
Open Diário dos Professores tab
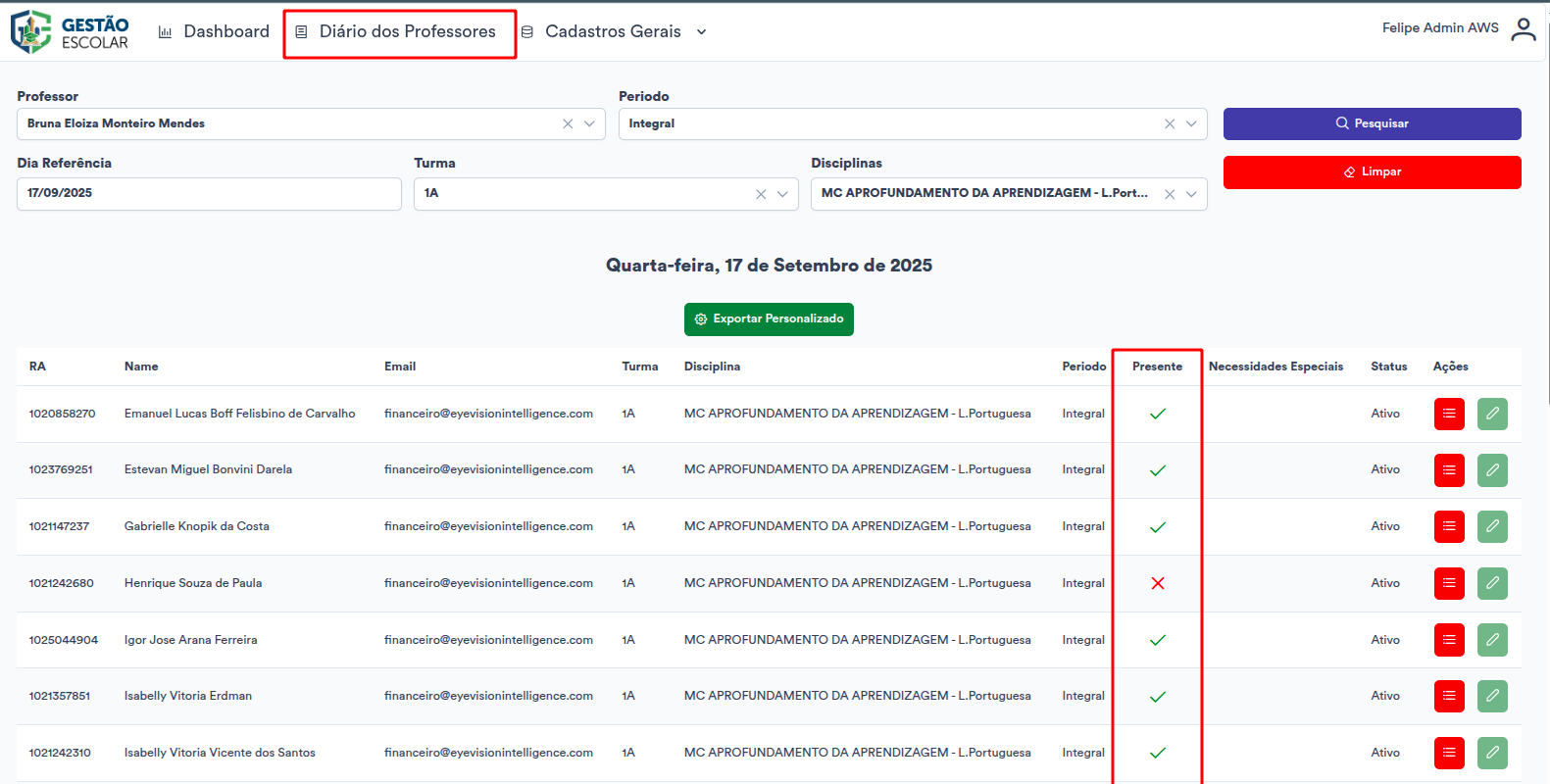(x=399, y=32)
